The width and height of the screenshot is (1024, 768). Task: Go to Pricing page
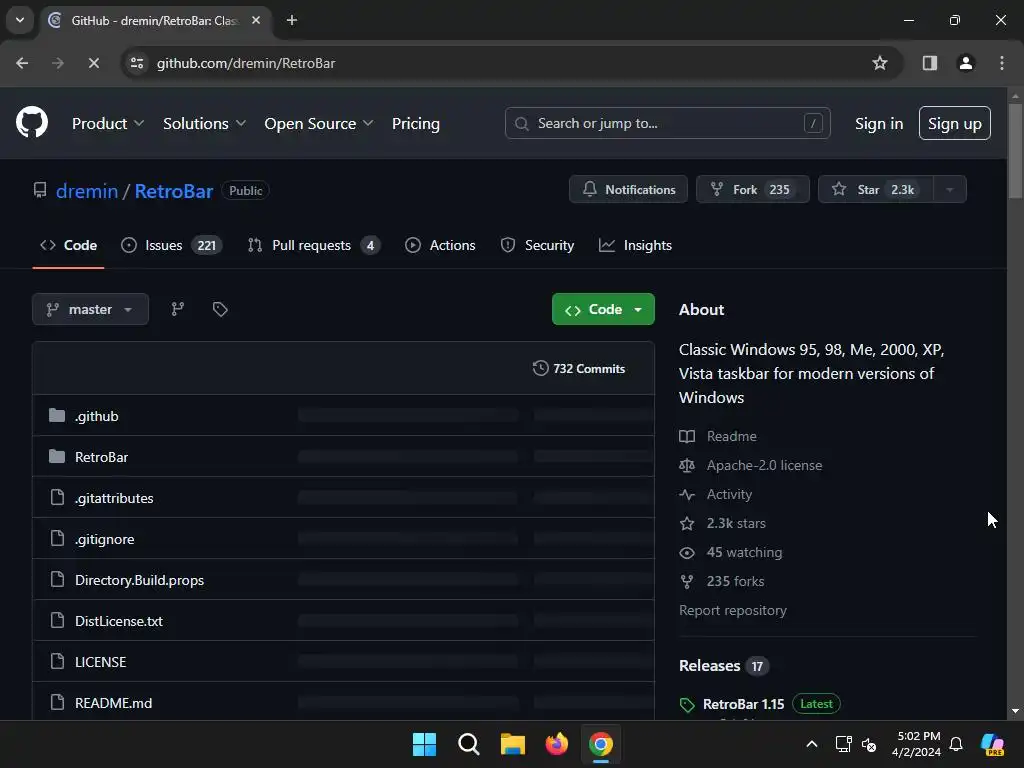[x=415, y=123]
